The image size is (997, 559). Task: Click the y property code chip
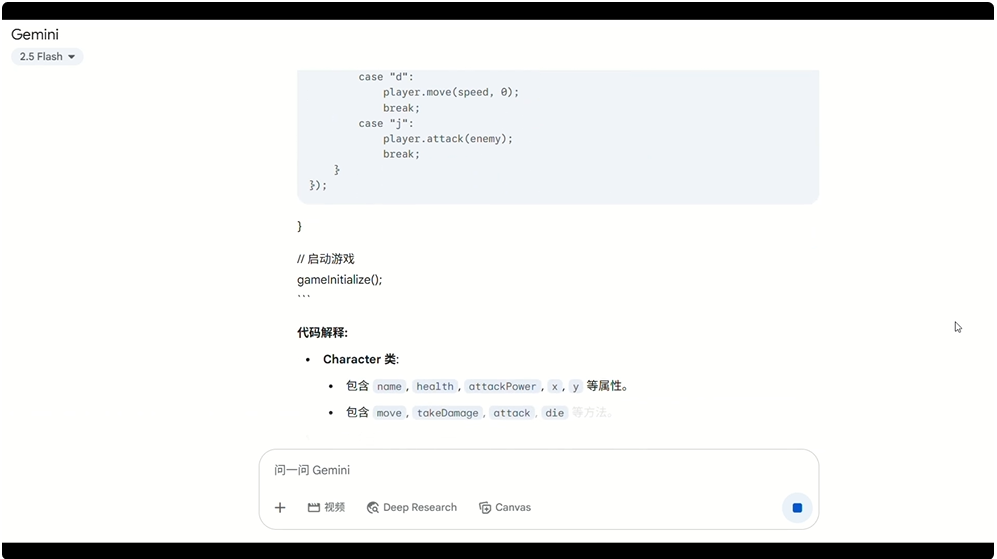tap(575, 386)
